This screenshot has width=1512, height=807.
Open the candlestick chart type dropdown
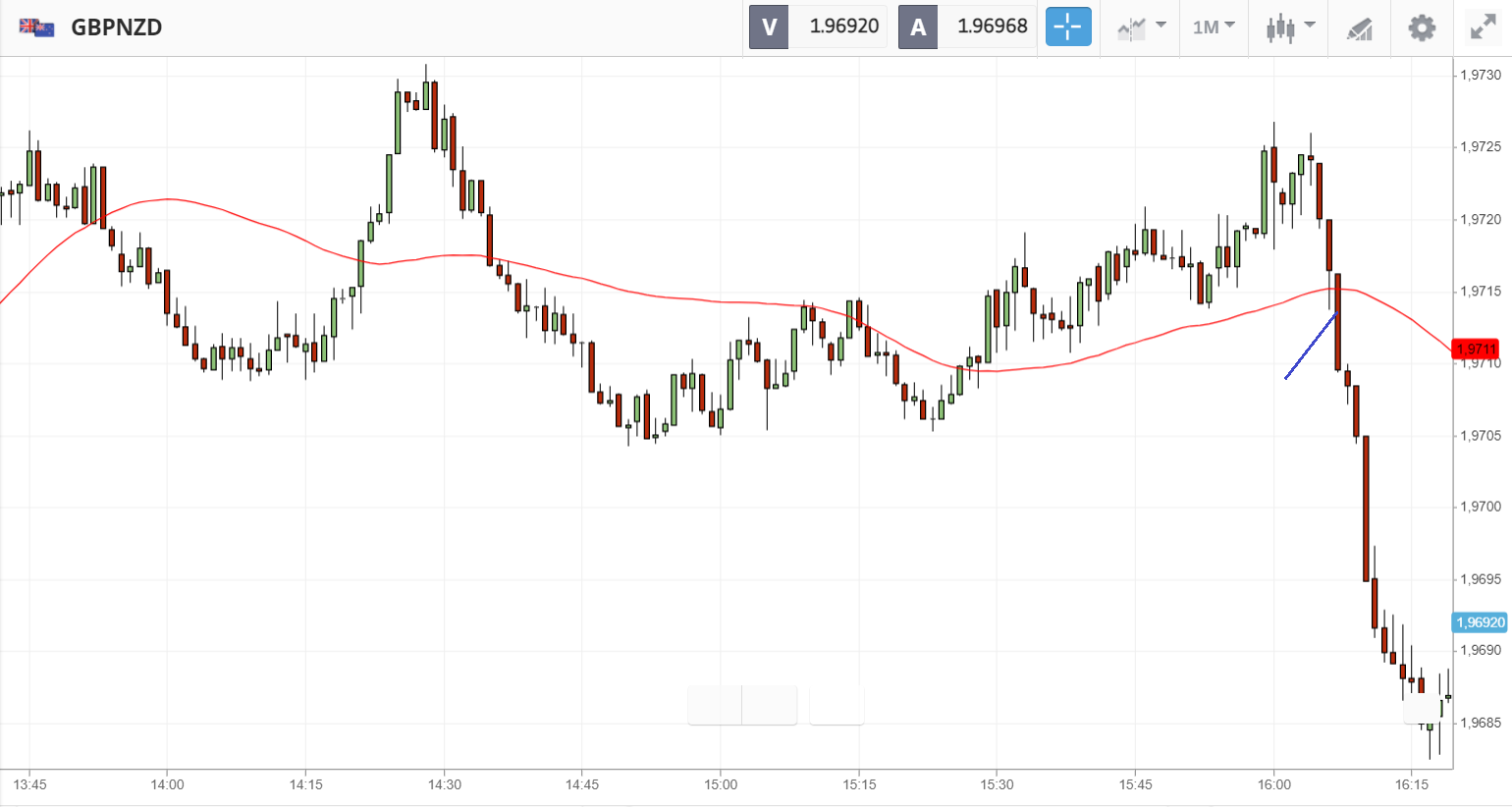tap(1290, 27)
